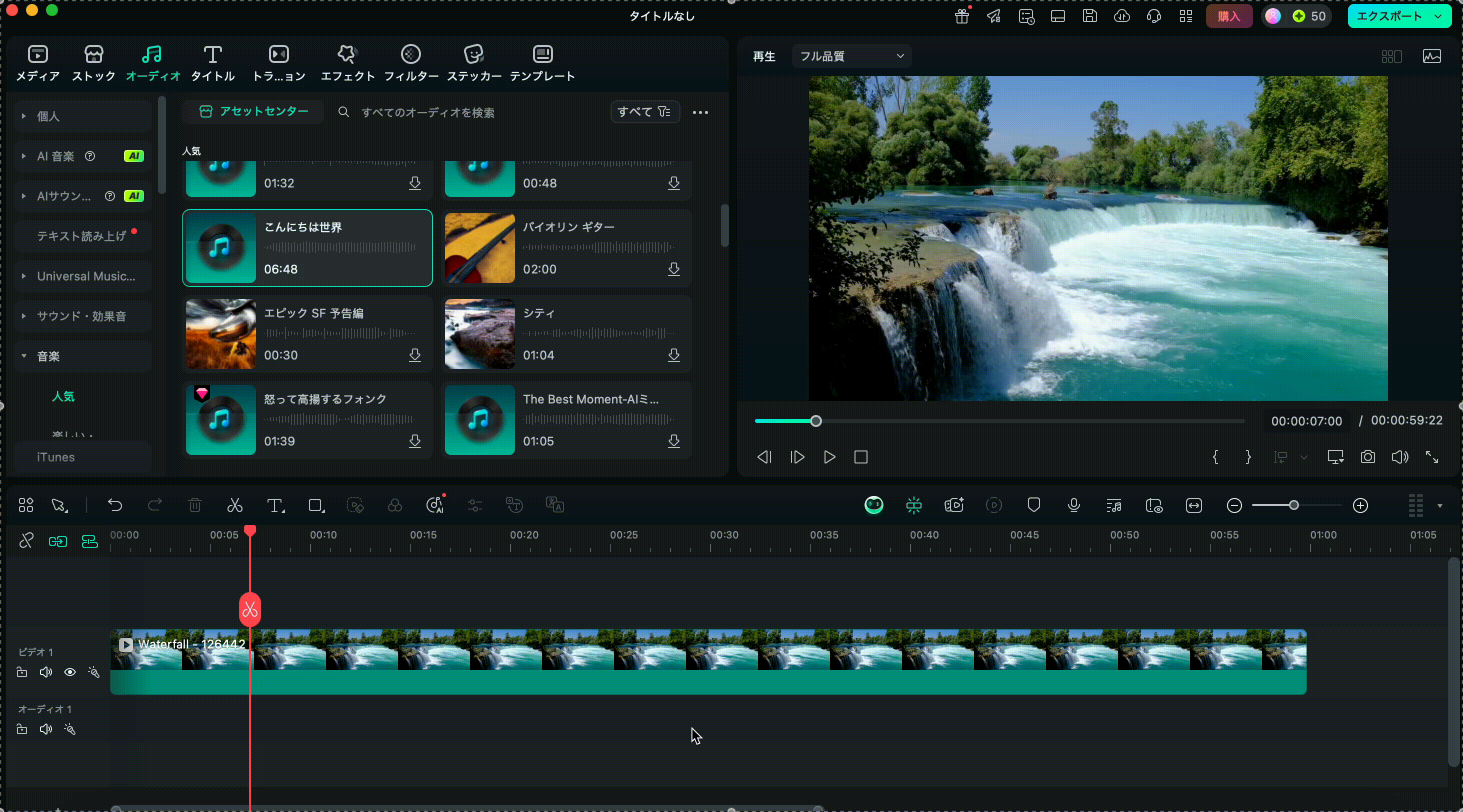Image resolution: width=1463 pixels, height=812 pixels.
Task: Toggle the green snapping icon in timeline toolbar
Action: click(x=914, y=505)
